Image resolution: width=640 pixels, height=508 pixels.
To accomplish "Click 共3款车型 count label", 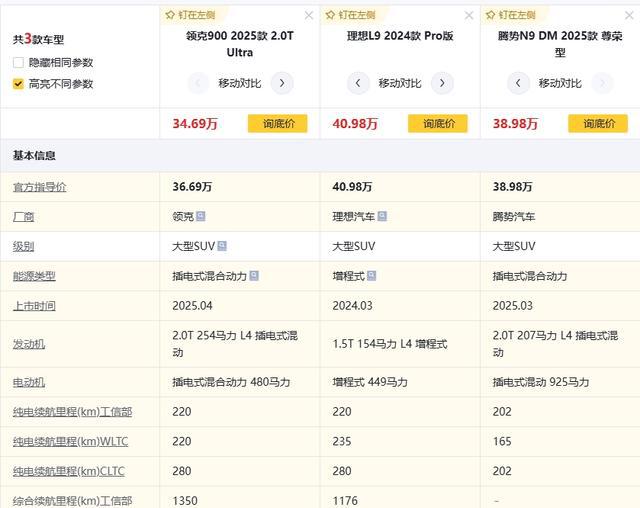I will (x=38, y=39).
